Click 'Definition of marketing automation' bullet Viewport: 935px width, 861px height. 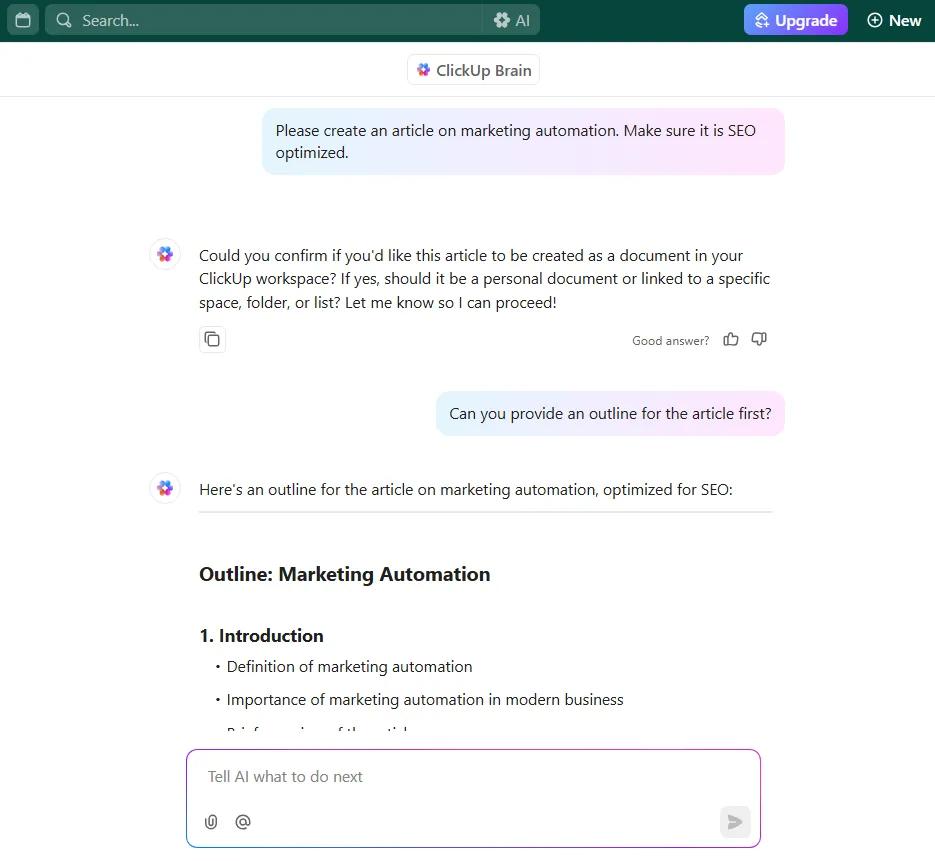coord(349,667)
